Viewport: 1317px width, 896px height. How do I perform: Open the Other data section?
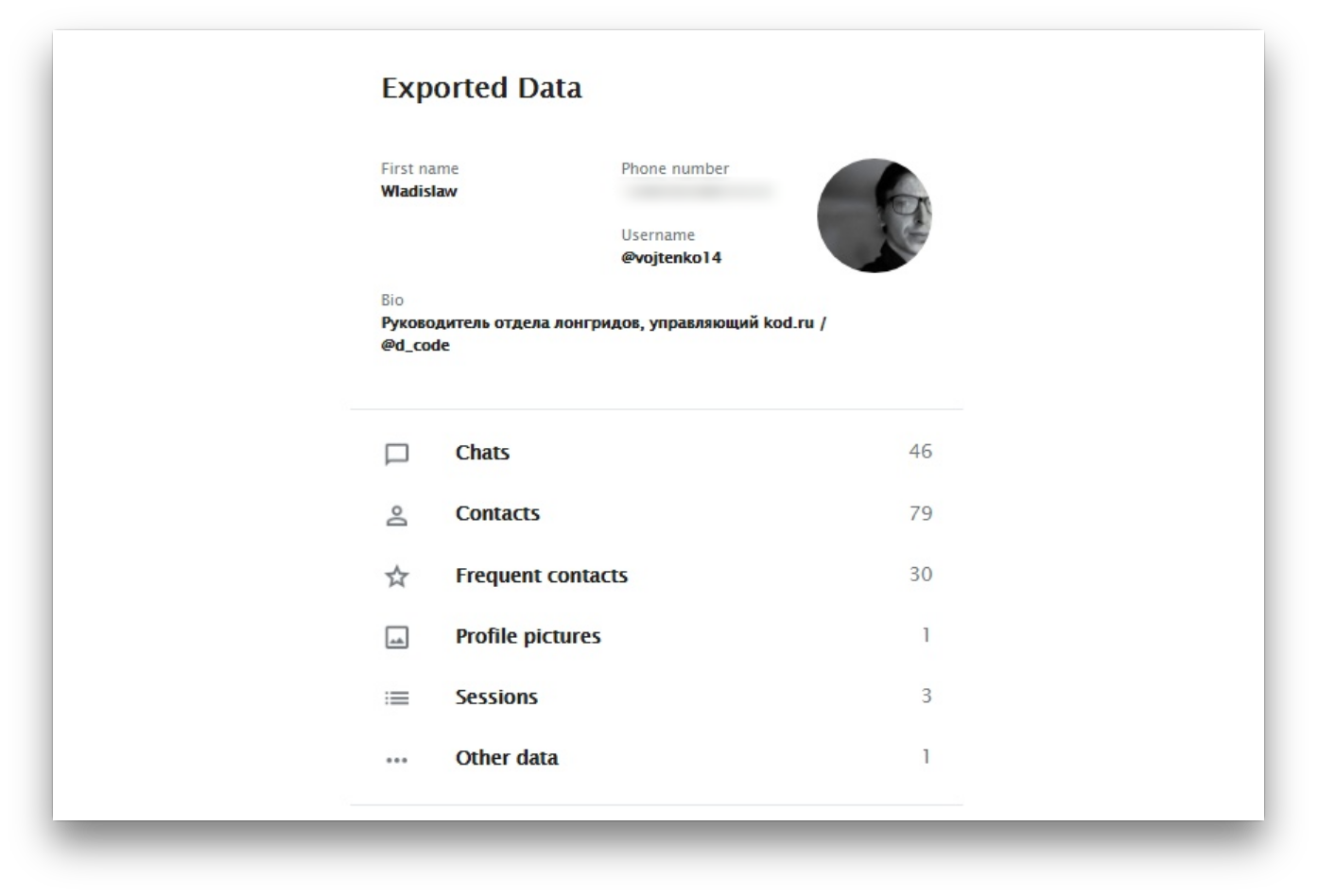pos(656,757)
